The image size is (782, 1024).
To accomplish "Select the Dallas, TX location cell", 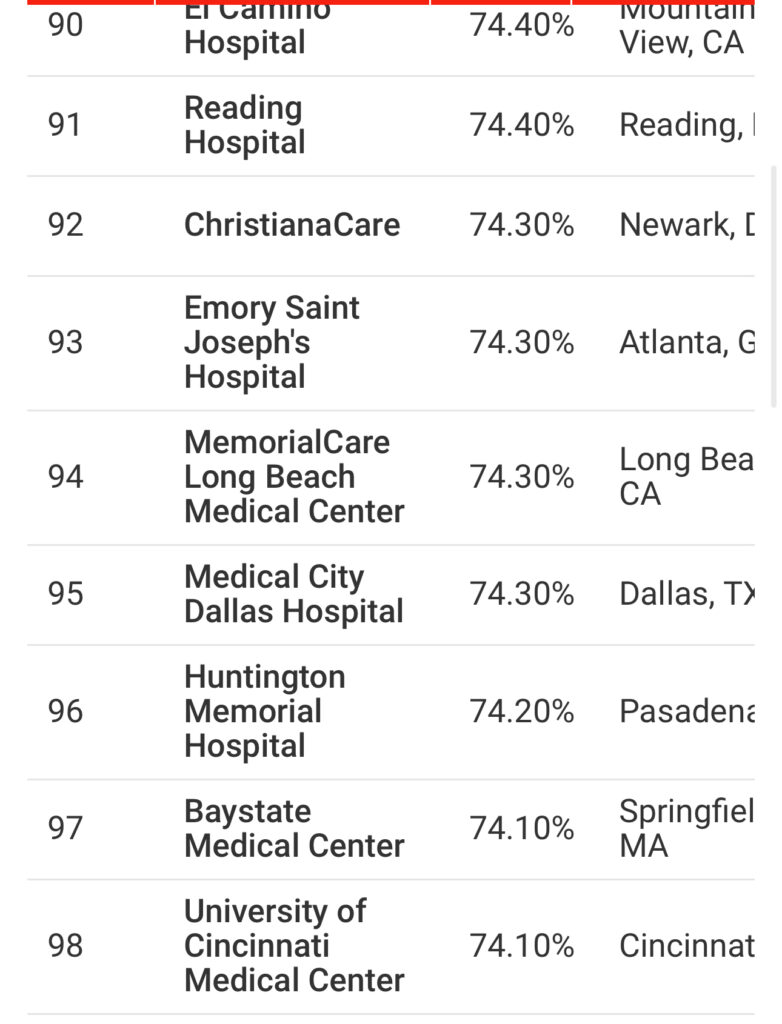I will pos(687,594).
